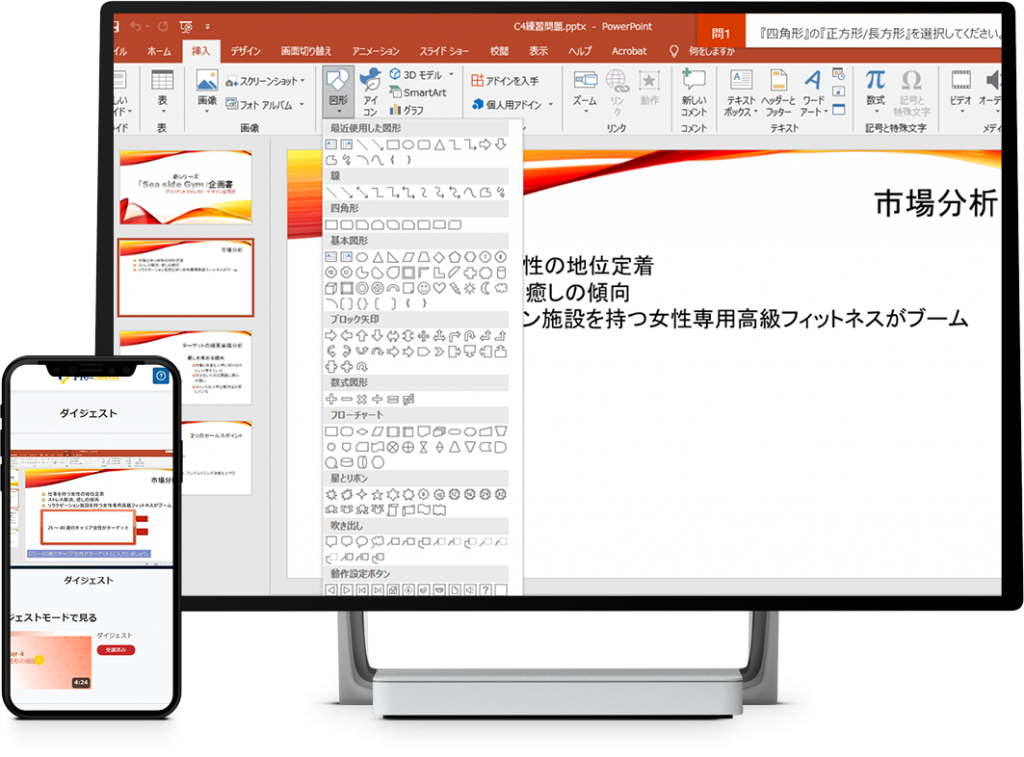Add a 新しいコメント new comment

(694, 91)
